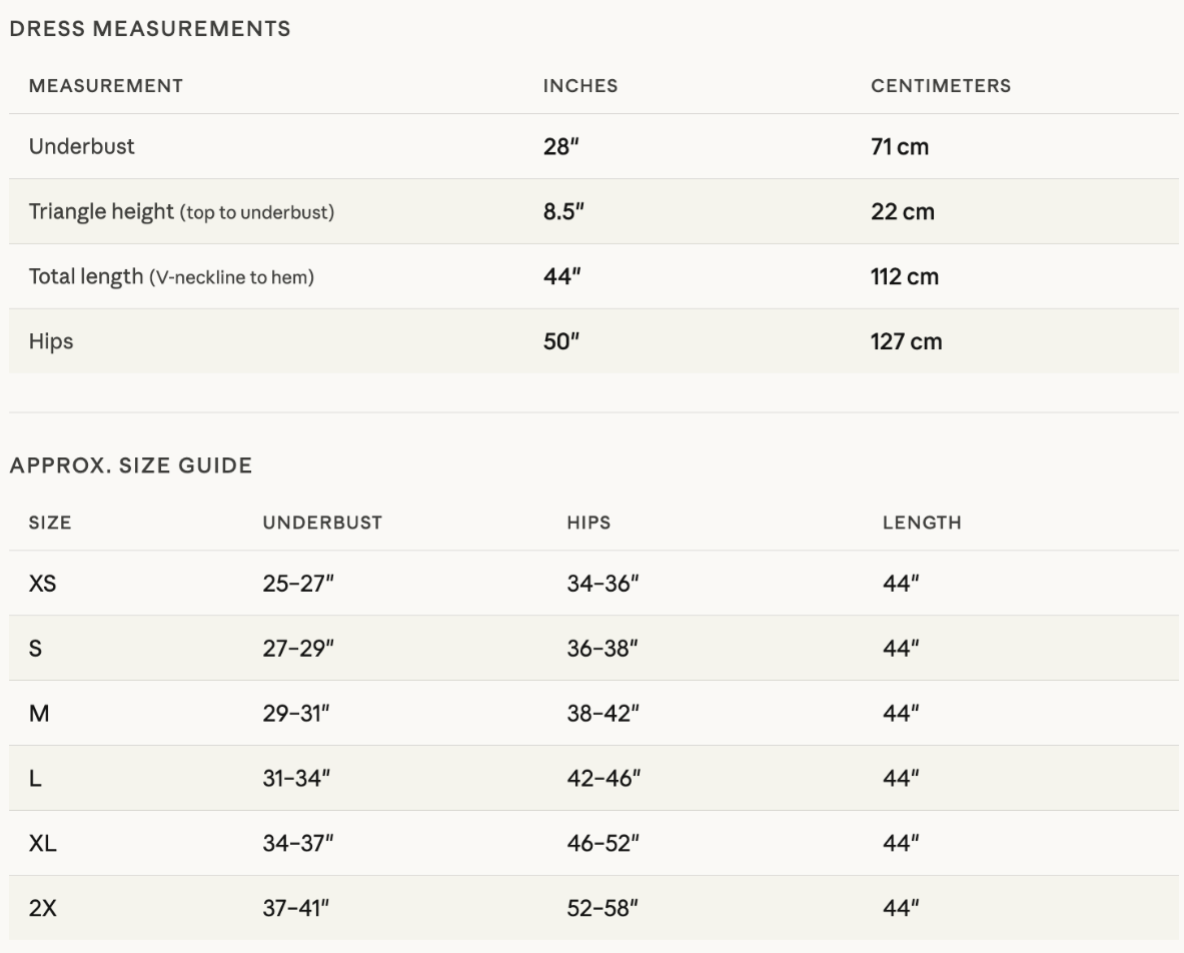Click the 2X size row label

[x=42, y=908]
